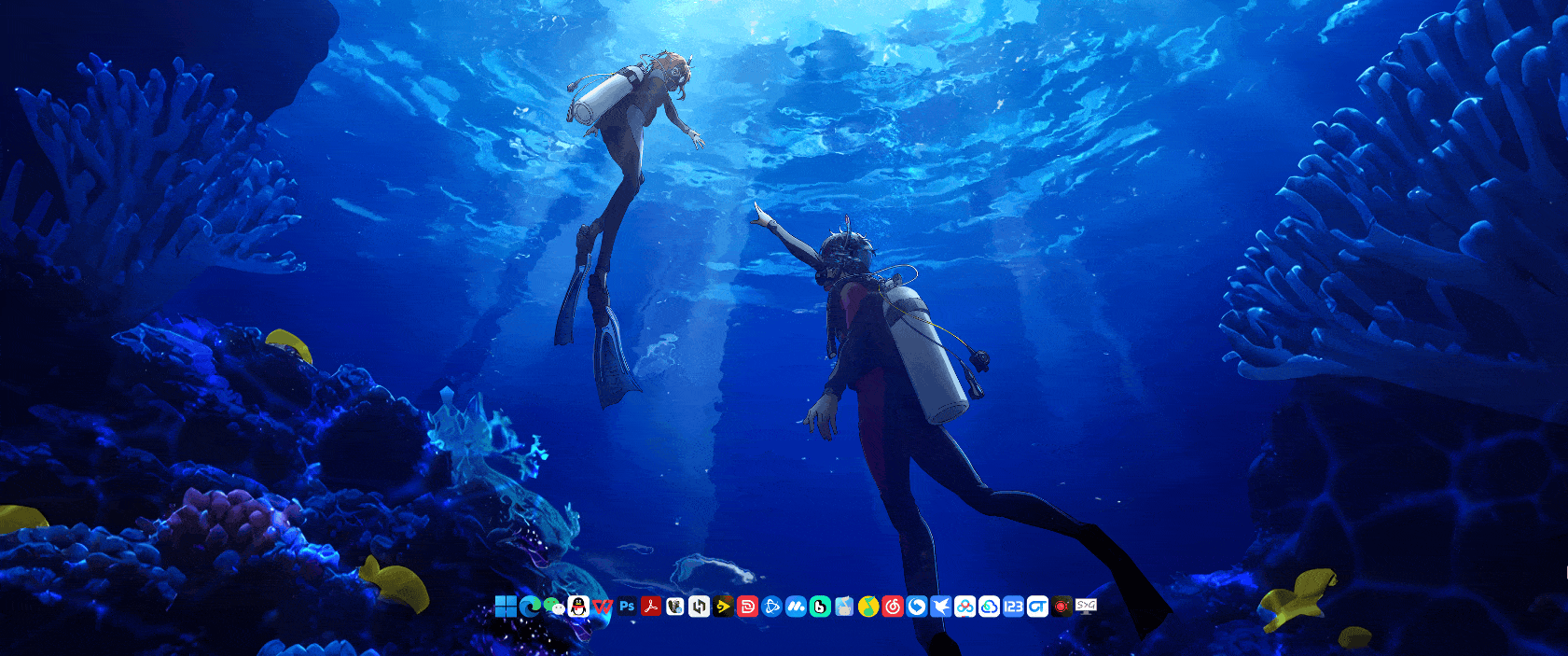Launch WPS Office from the taskbar
The width and height of the screenshot is (1568, 656).
coord(602,607)
